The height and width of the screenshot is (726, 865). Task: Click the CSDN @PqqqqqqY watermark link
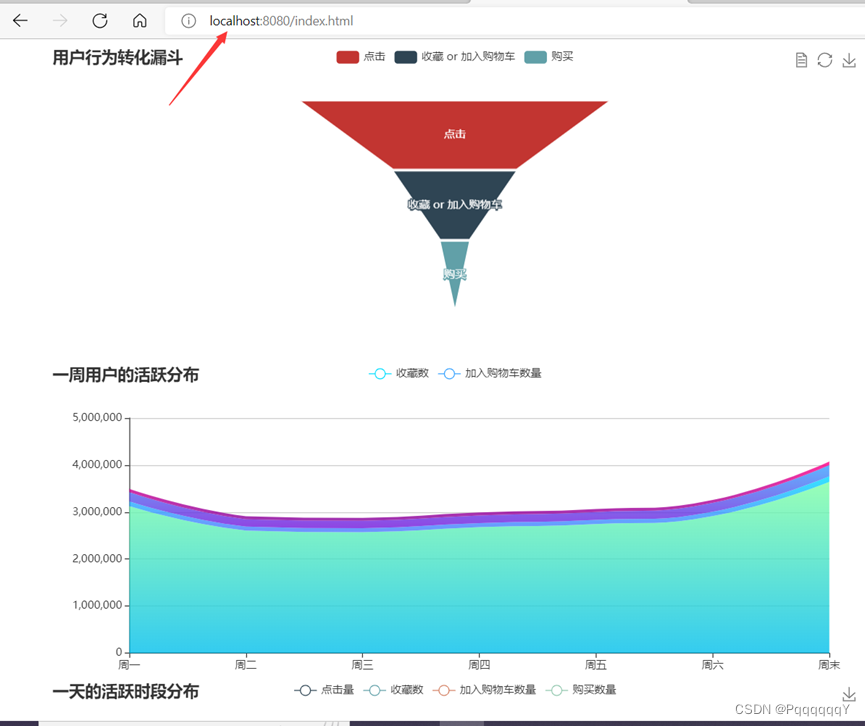[x=790, y=710]
